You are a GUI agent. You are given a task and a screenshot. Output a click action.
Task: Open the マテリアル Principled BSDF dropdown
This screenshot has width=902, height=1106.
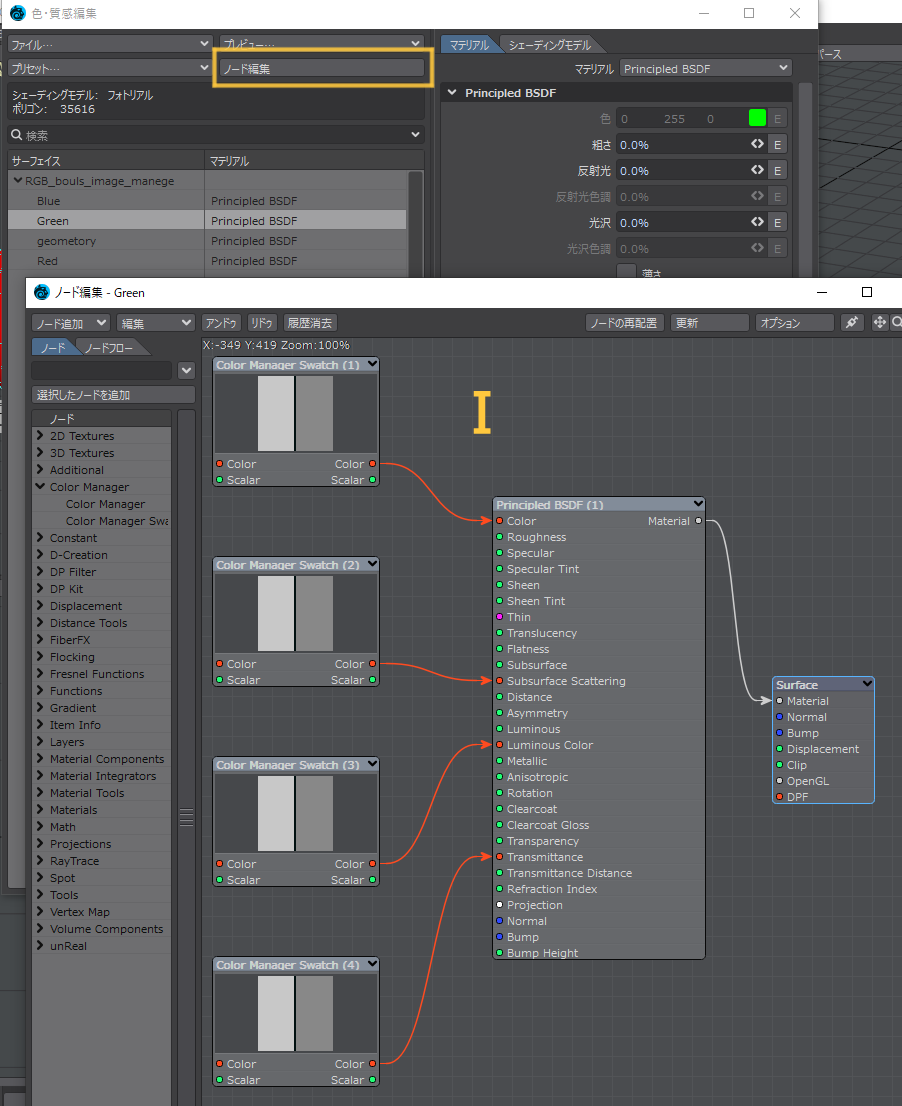[x=705, y=68]
